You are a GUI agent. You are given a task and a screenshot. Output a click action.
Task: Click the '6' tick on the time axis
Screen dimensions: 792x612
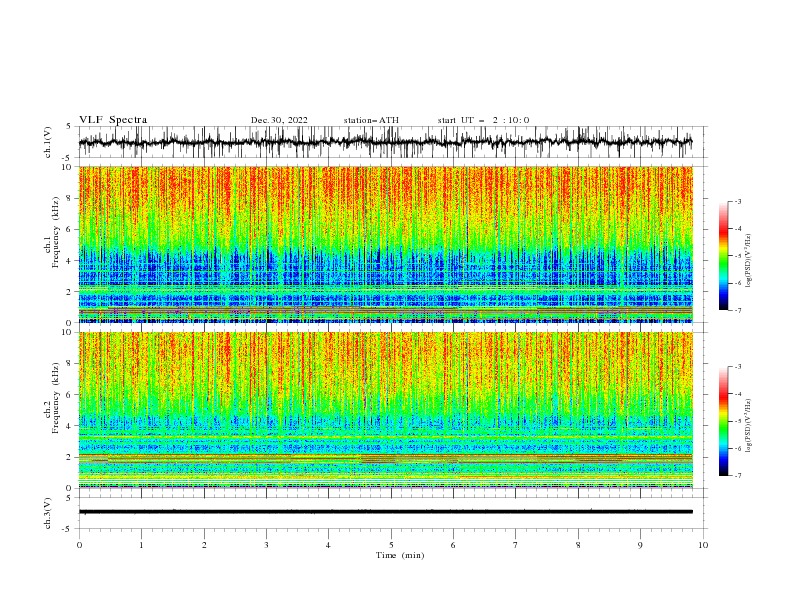[453, 545]
